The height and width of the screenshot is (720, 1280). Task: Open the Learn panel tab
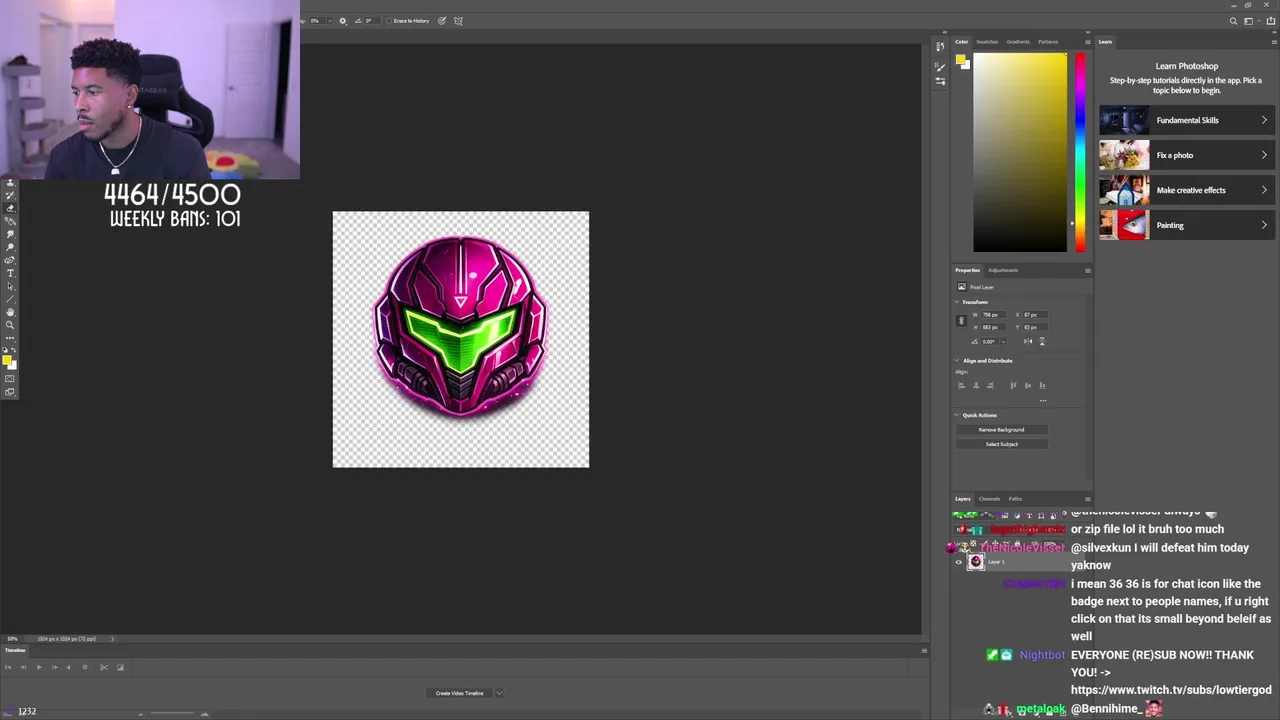[x=1105, y=42]
